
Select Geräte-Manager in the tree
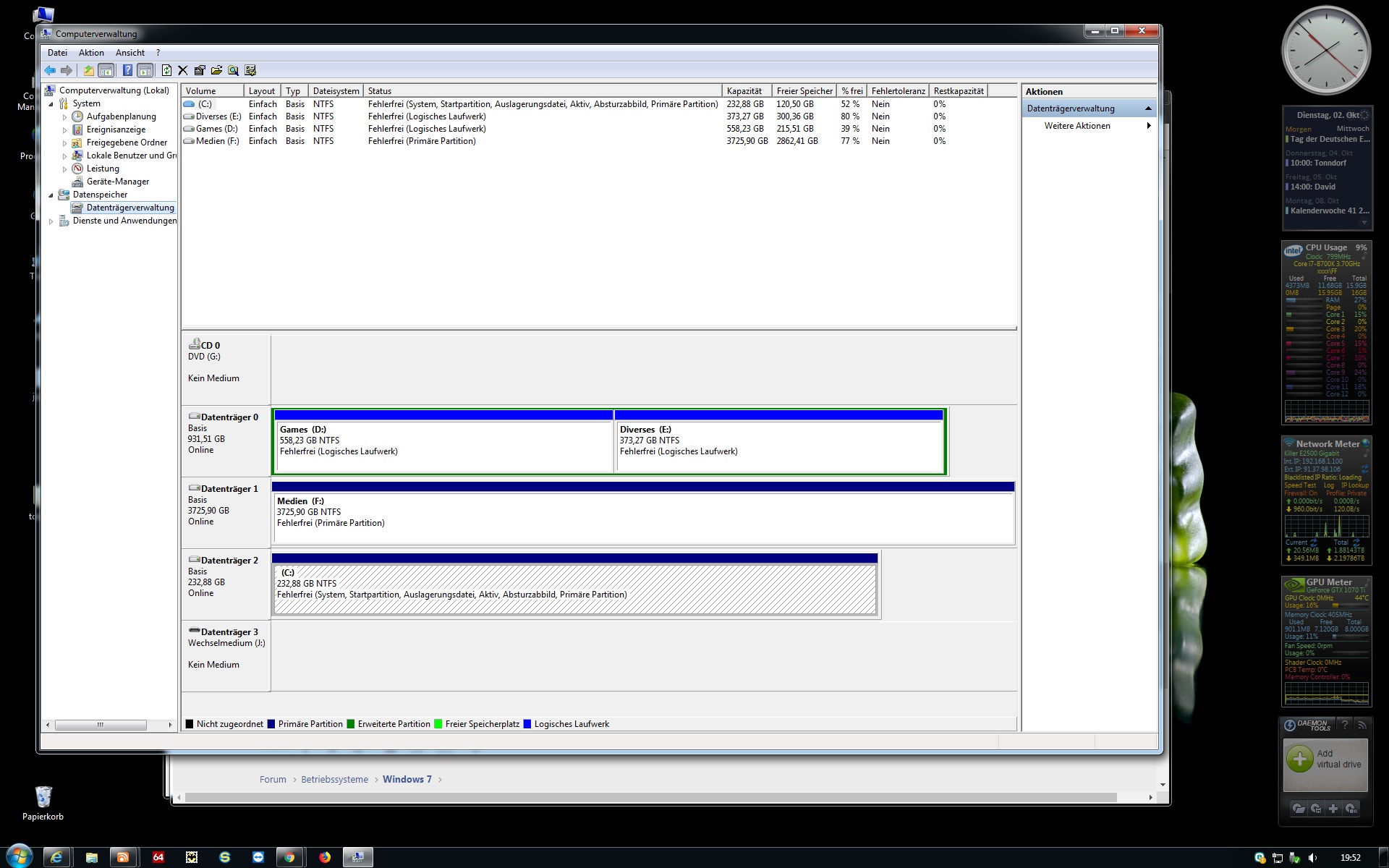117,182
